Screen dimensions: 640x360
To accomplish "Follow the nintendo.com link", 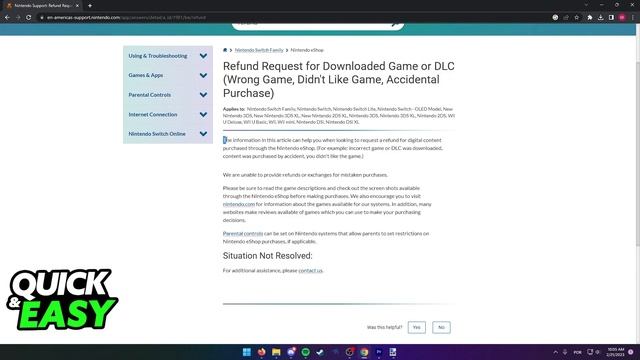I will click(x=239, y=204).
